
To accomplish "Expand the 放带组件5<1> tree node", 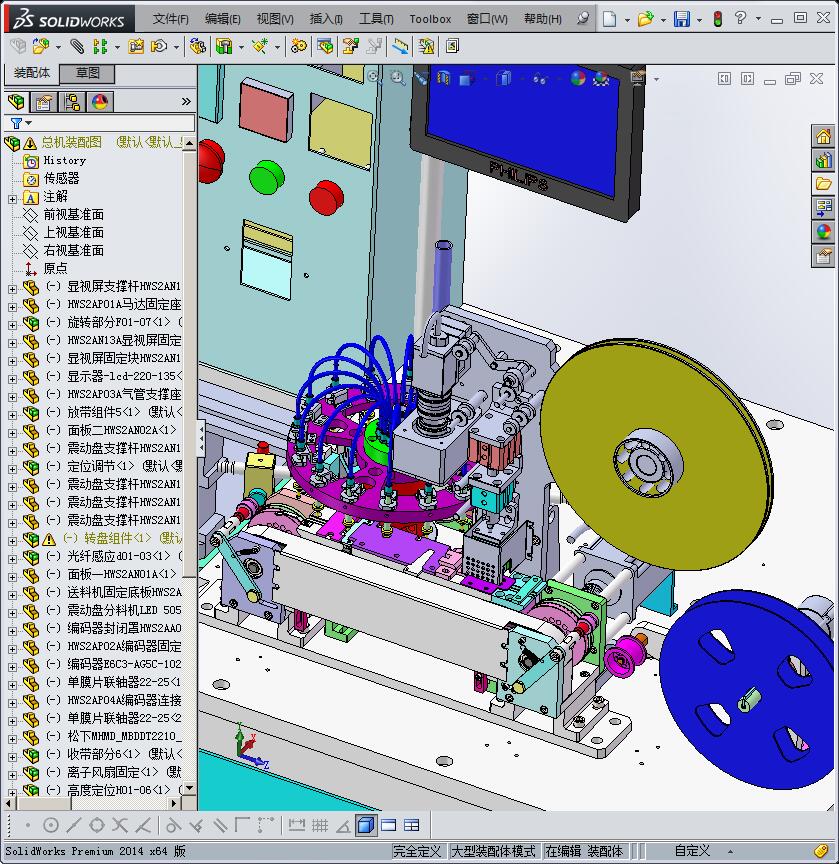I will point(12,415).
